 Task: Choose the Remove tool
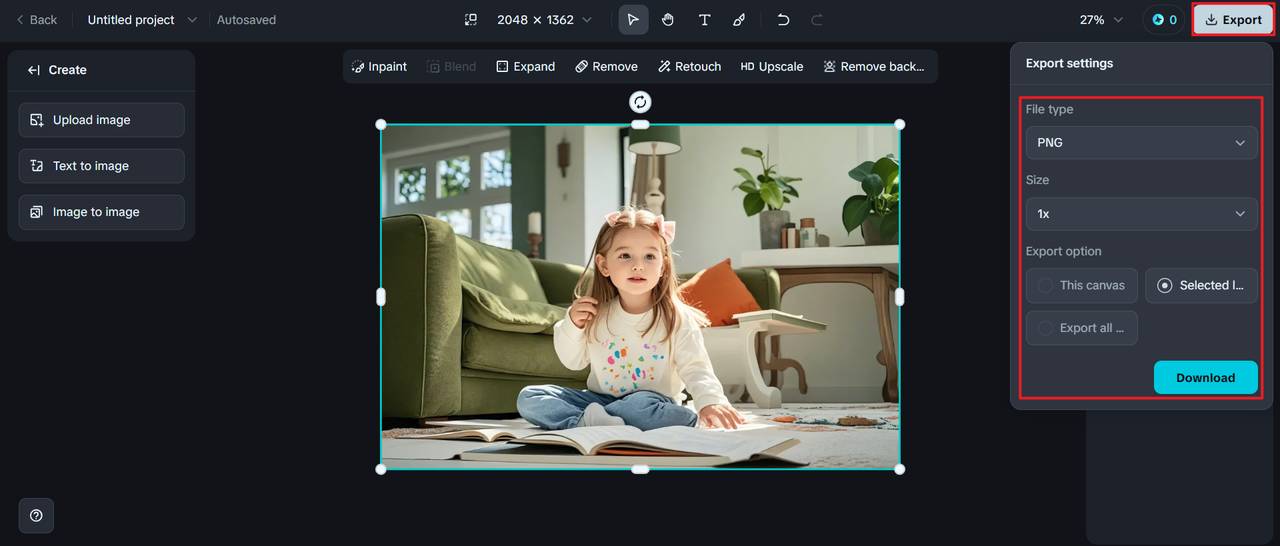[606, 67]
